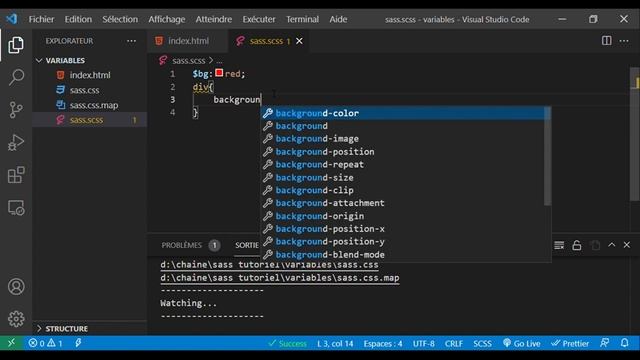Change line ending via CRLF item

[453, 344]
